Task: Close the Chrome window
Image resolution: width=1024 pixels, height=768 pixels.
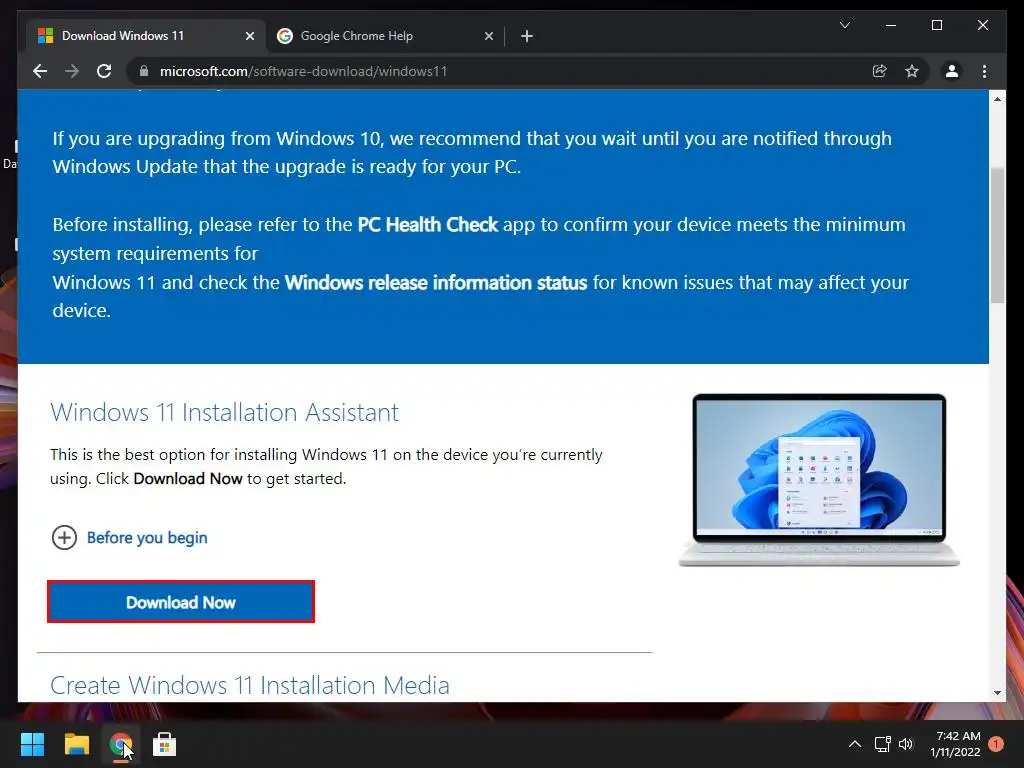Action: pos(983,25)
